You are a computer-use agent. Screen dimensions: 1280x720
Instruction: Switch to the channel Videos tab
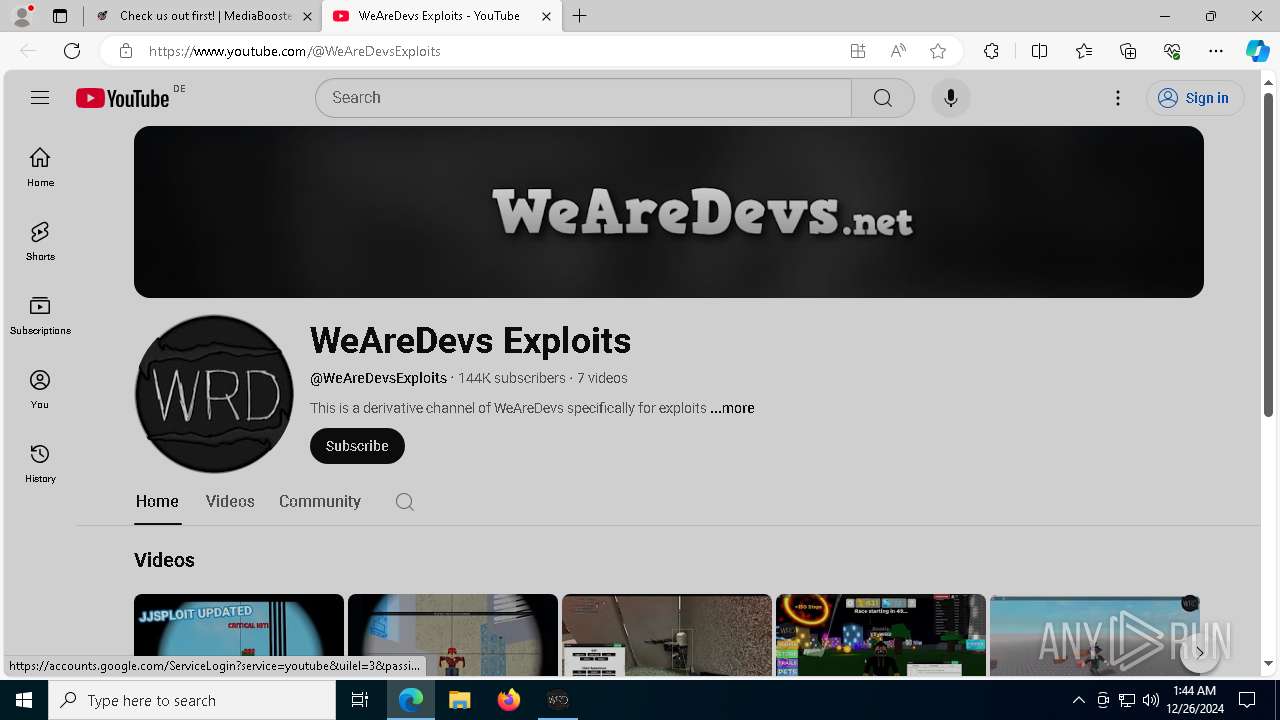tap(230, 502)
